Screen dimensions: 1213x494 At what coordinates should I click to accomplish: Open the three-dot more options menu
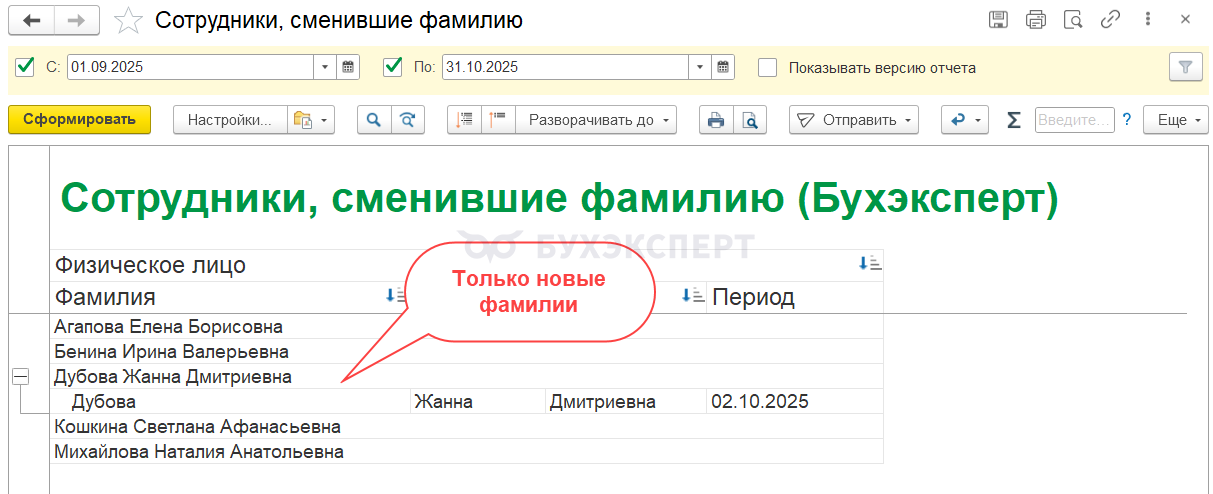[x=1148, y=19]
